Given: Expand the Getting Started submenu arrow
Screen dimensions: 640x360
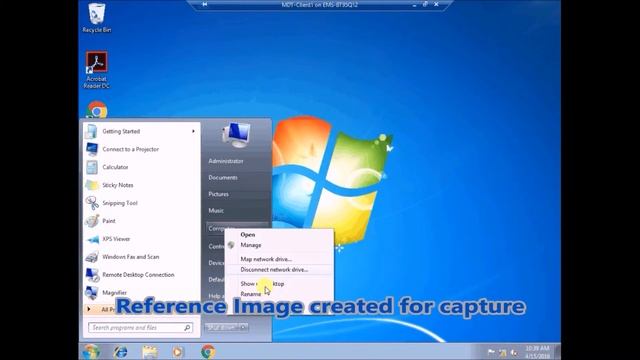Looking at the screenshot, I should 193,131.
